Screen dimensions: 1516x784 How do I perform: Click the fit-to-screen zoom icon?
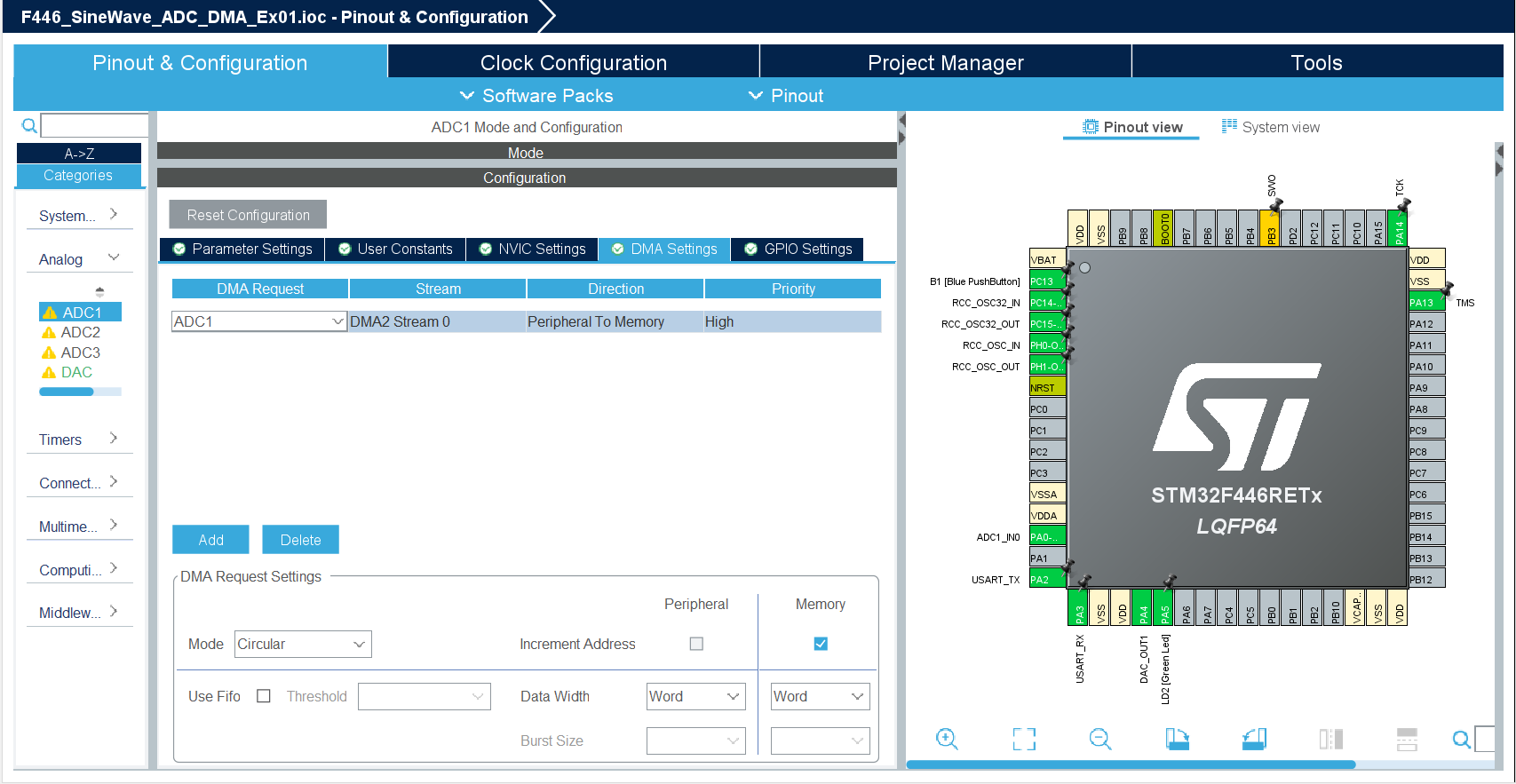pos(1024,739)
